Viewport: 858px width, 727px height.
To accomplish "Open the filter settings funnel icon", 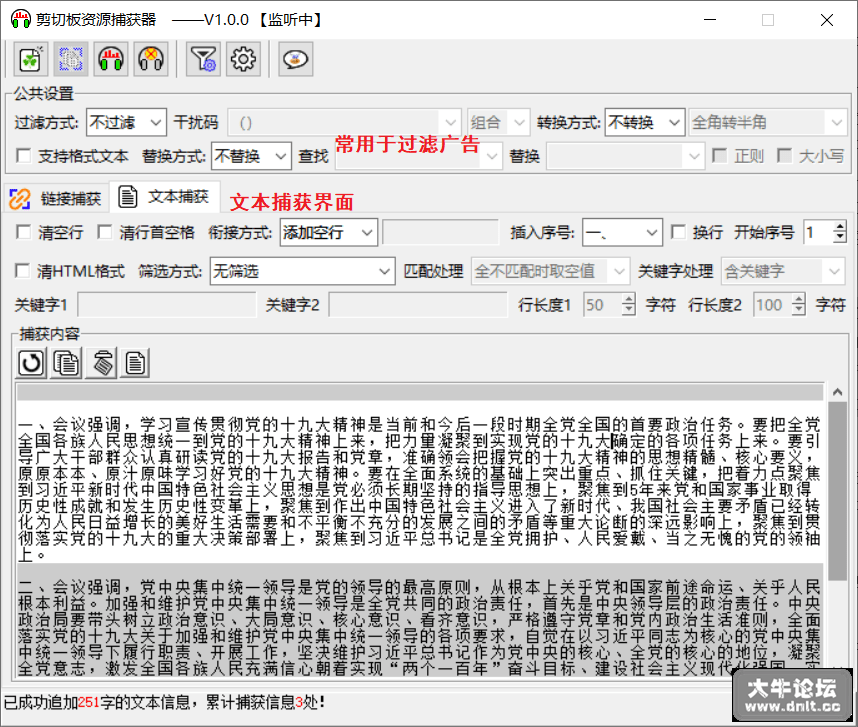I will pos(203,59).
